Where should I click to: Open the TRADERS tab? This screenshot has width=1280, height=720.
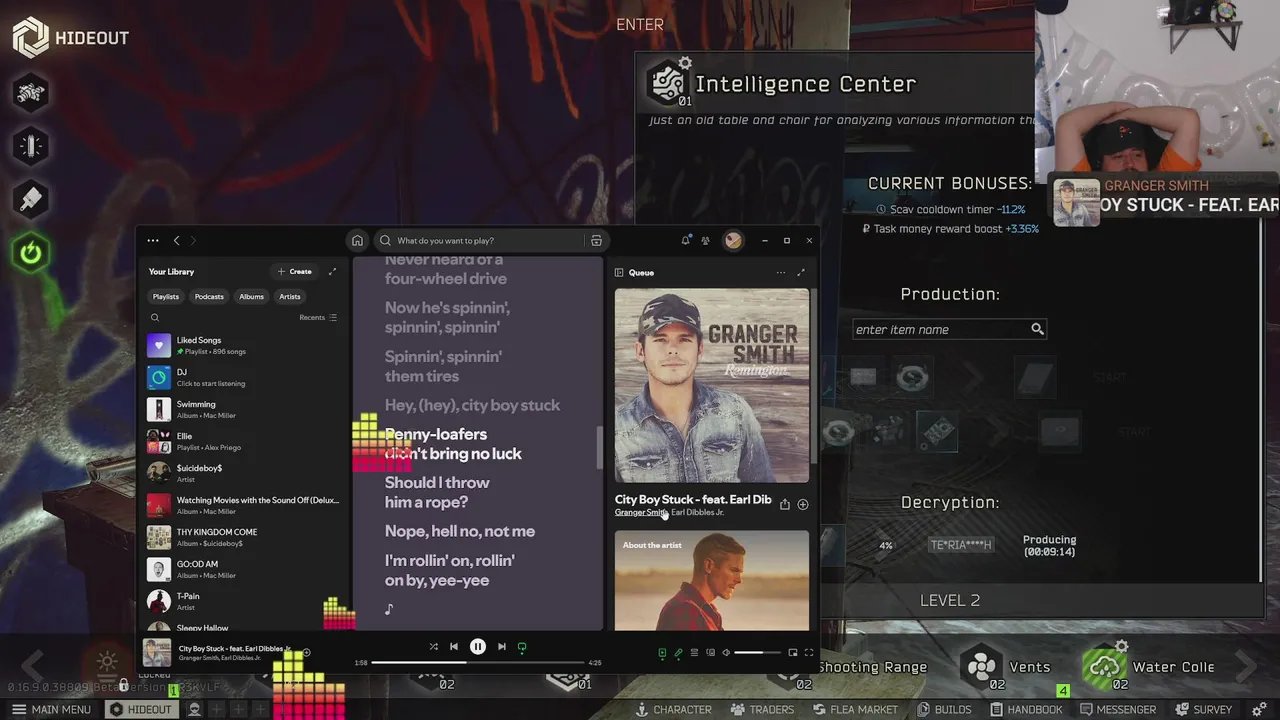(x=762, y=709)
